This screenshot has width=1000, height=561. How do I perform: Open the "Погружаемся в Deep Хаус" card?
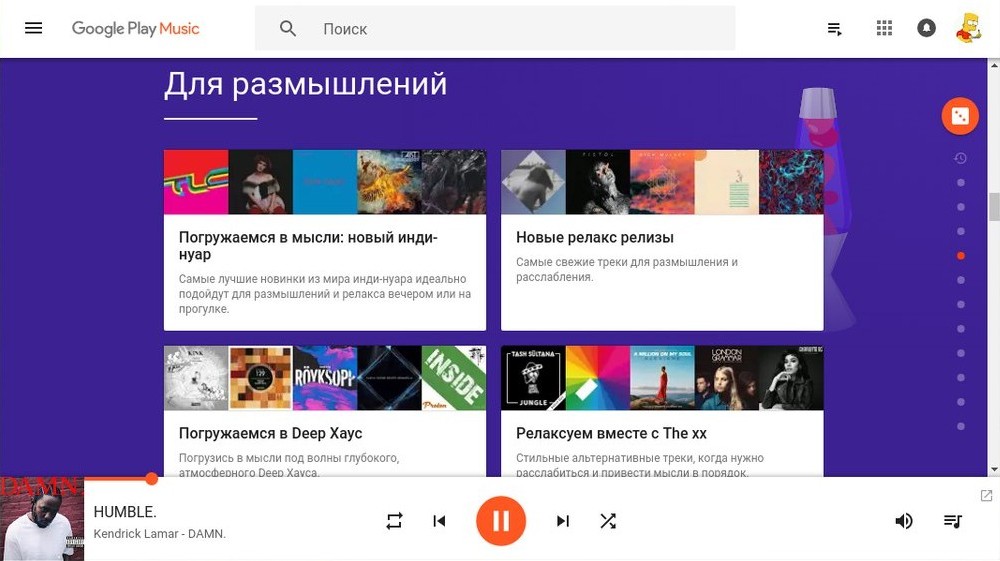click(x=325, y=411)
